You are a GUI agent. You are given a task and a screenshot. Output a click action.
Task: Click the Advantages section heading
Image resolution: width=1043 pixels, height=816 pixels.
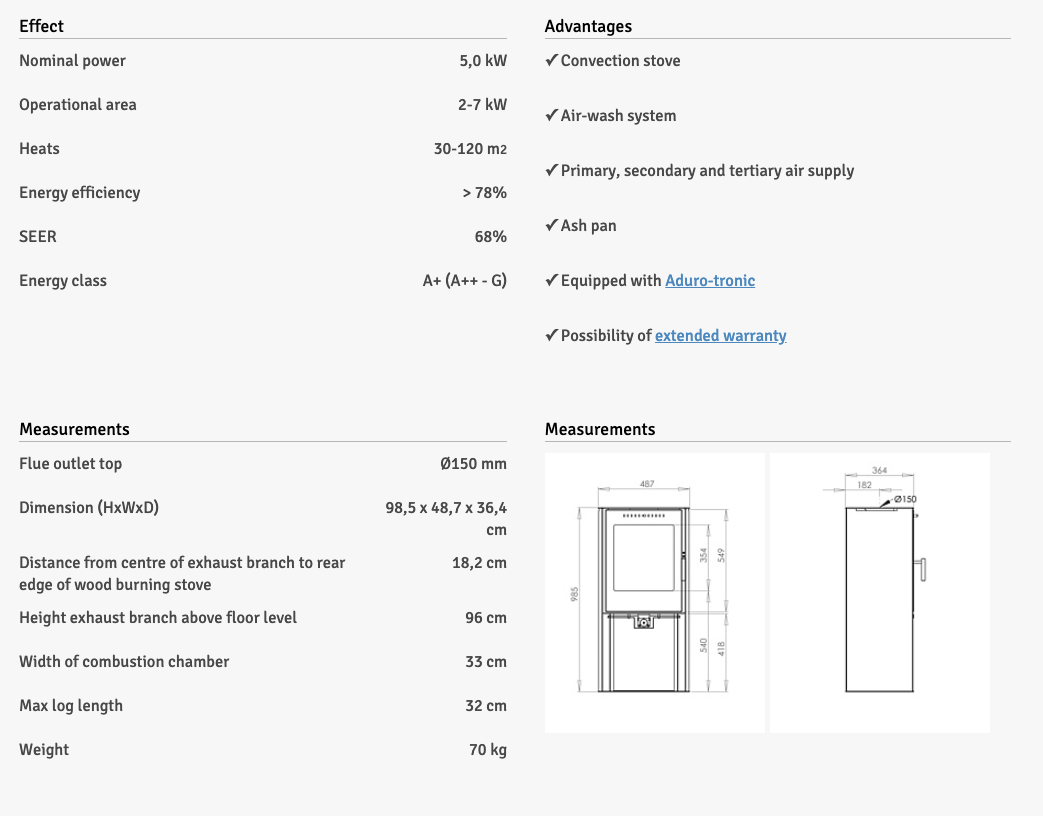[588, 26]
